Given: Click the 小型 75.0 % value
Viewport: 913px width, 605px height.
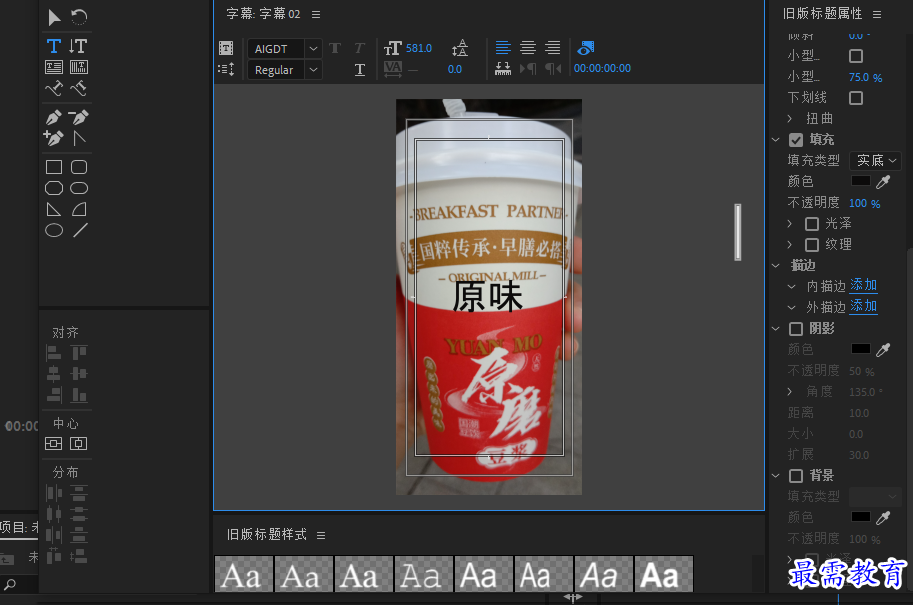Looking at the screenshot, I should pos(865,77).
